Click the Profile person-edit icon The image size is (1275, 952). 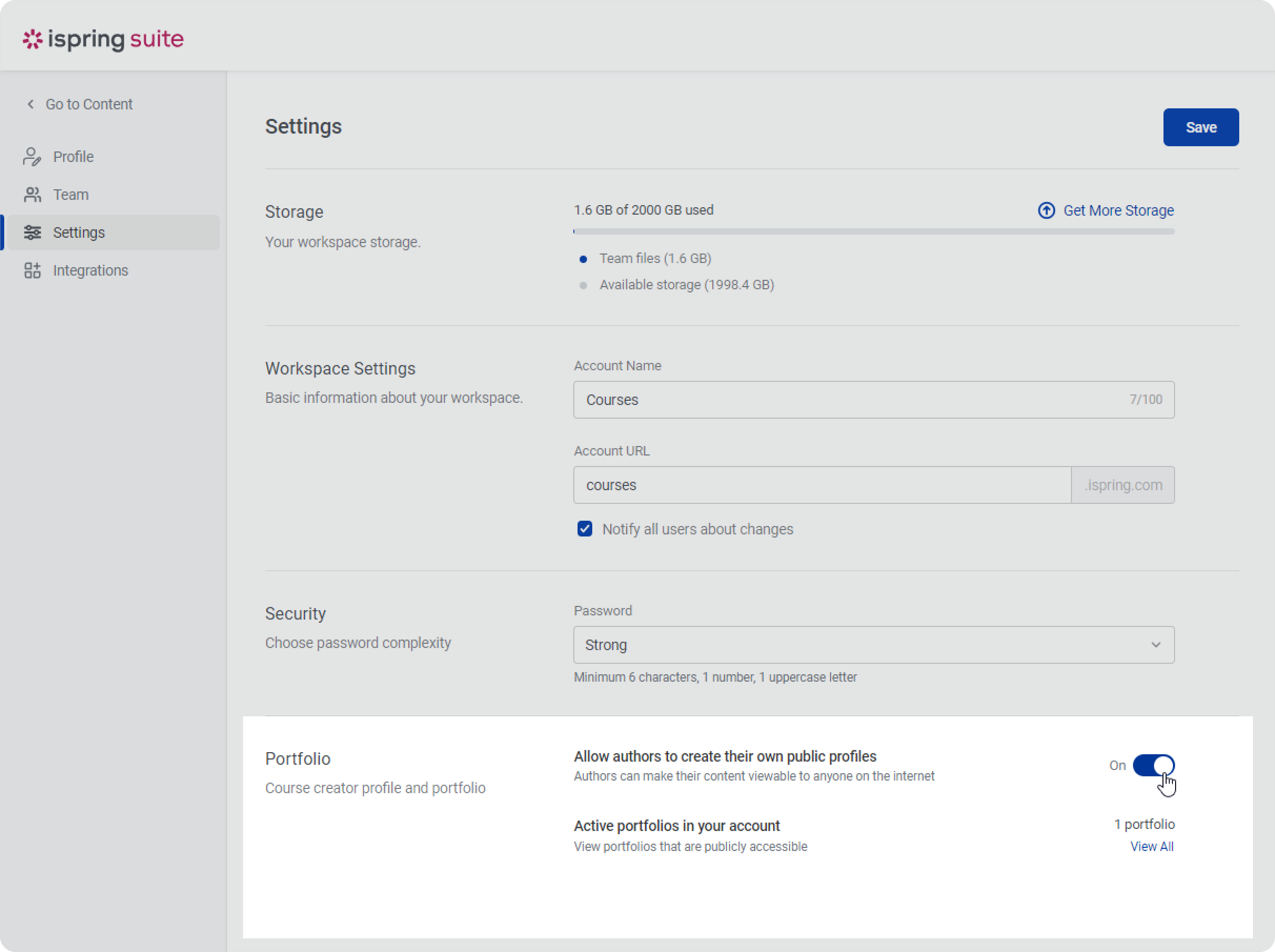(x=32, y=157)
